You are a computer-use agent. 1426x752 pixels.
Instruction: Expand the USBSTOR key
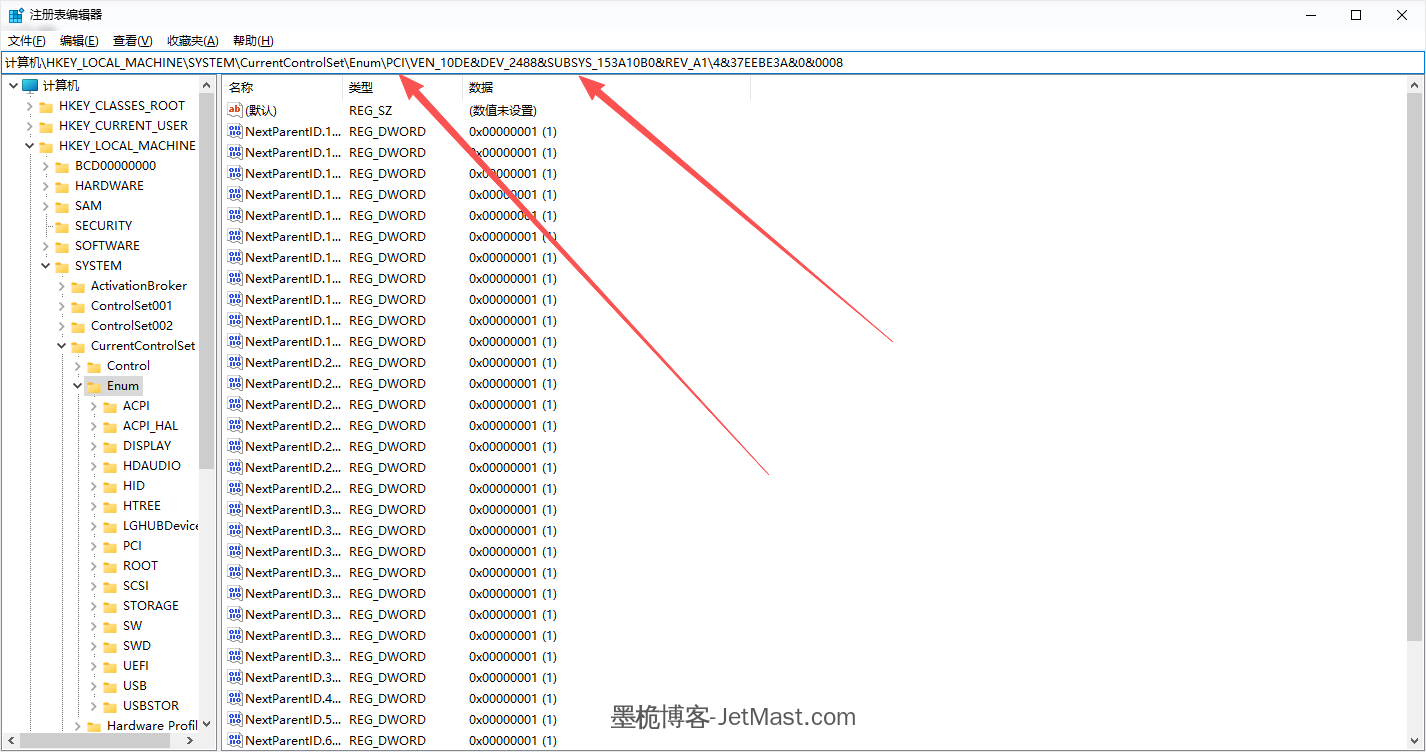click(93, 706)
